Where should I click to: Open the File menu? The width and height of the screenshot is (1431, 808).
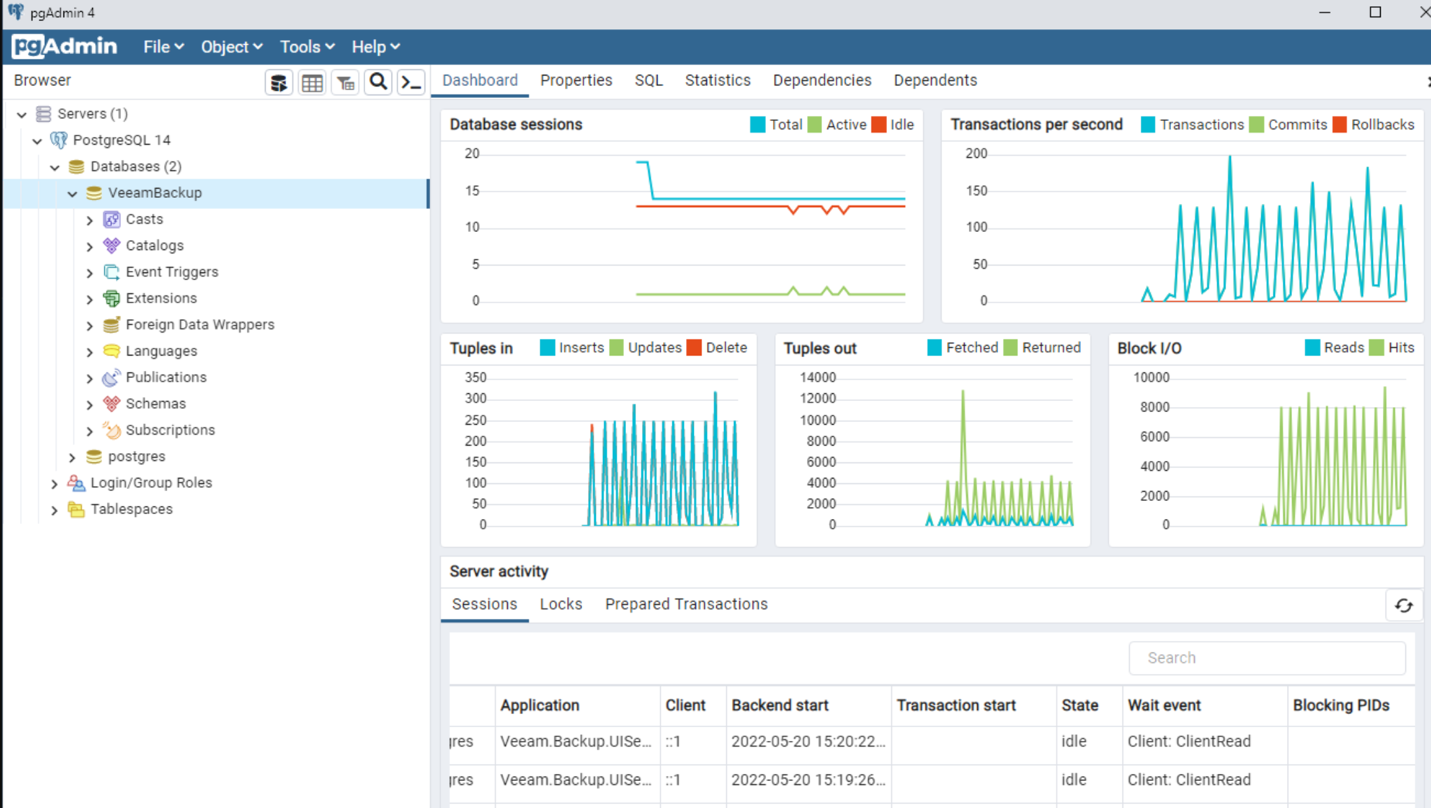point(163,47)
